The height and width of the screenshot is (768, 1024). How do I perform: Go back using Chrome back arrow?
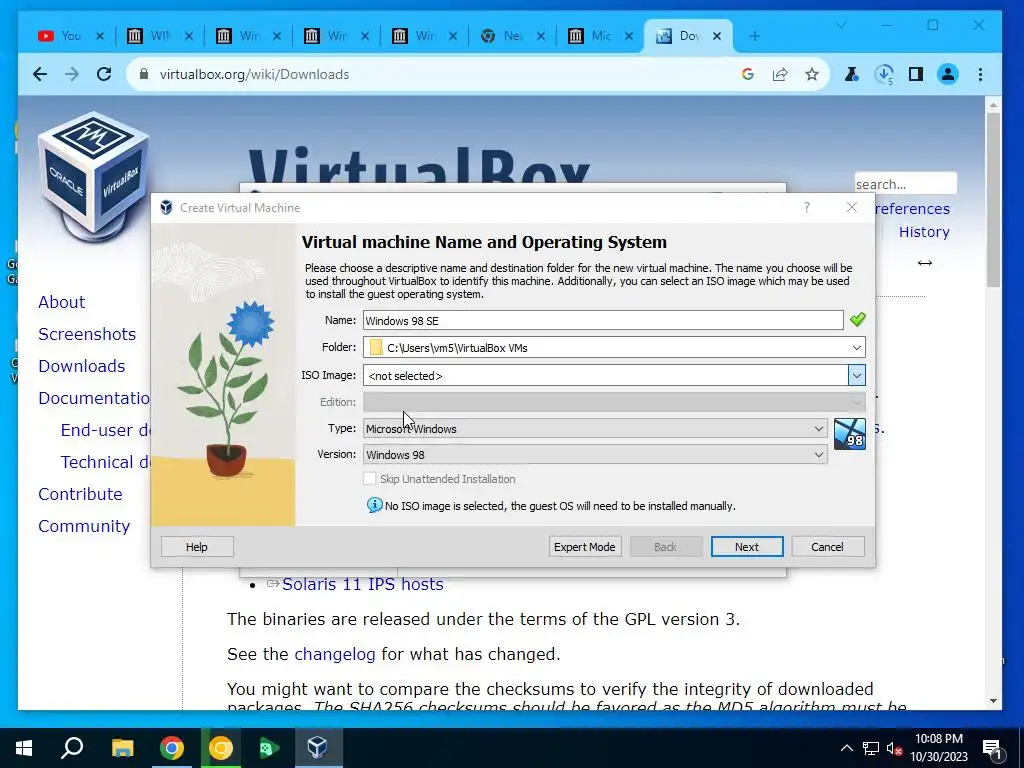click(40, 74)
